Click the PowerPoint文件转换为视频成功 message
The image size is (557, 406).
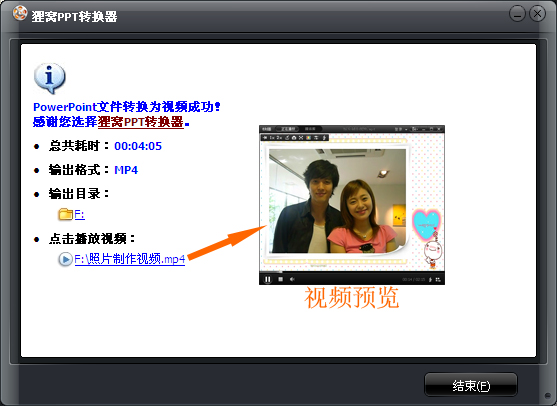tap(127, 107)
